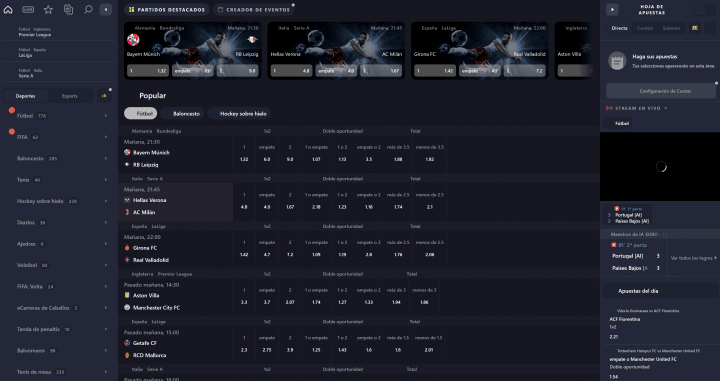Open the search magnifier icon

pos(88,9)
